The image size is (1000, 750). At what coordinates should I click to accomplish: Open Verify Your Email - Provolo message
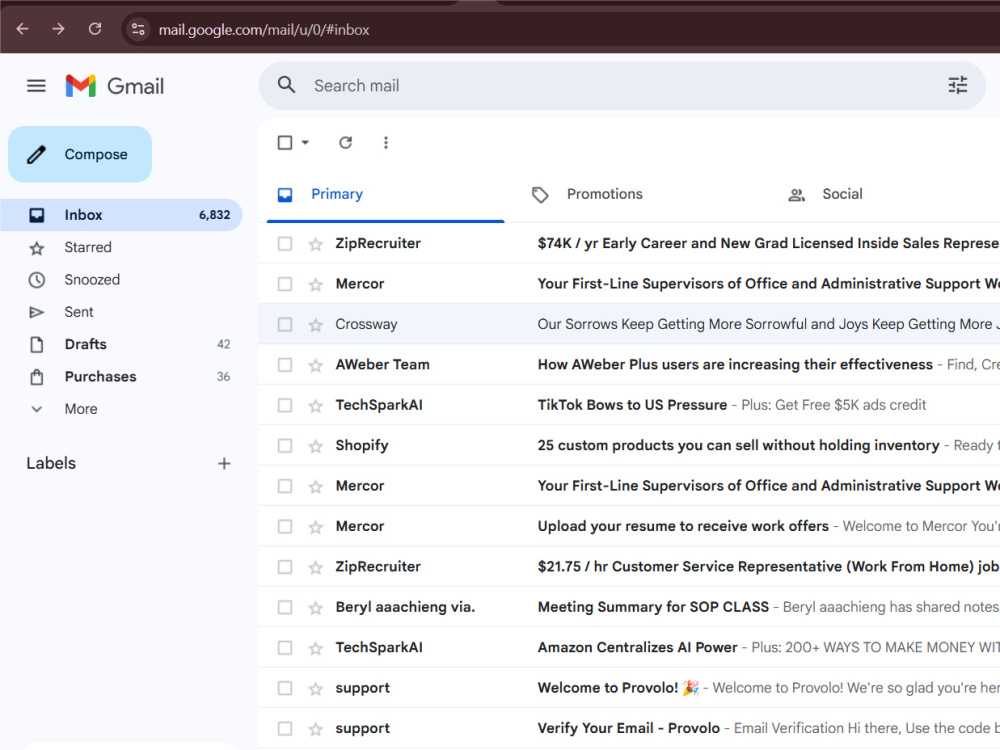coord(628,728)
